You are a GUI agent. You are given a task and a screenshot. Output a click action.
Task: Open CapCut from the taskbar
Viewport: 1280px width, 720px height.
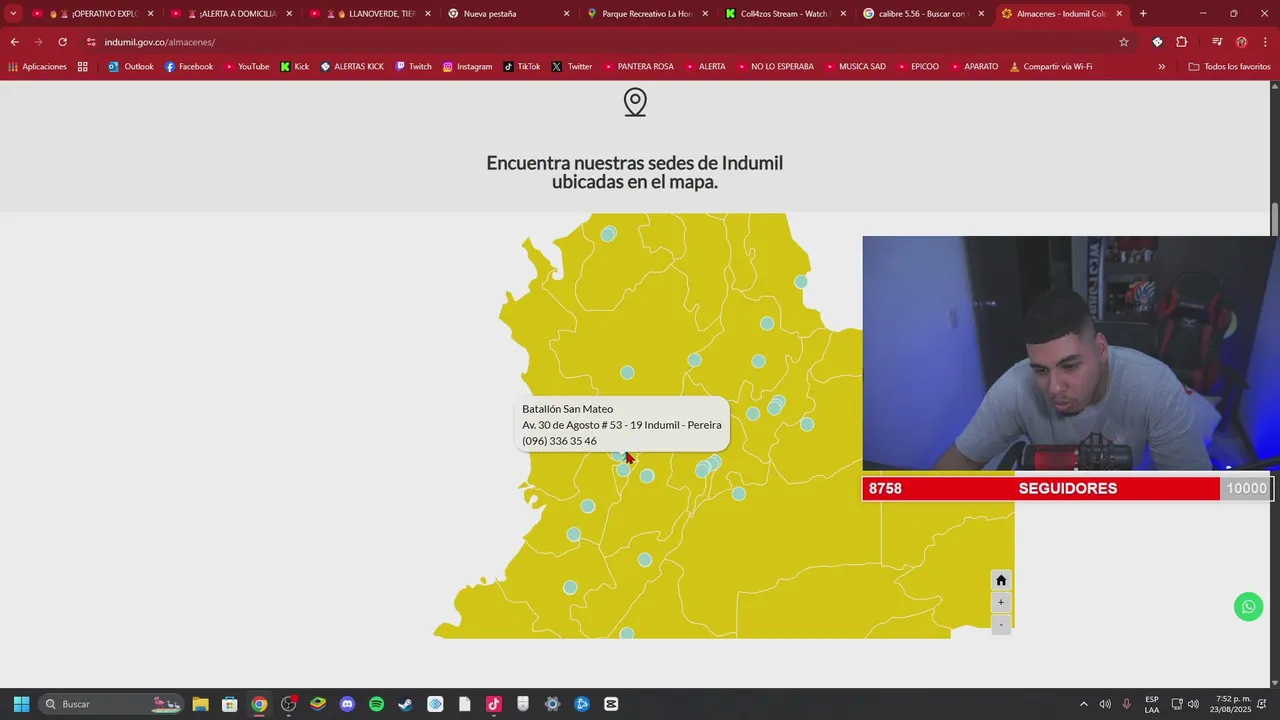(611, 704)
